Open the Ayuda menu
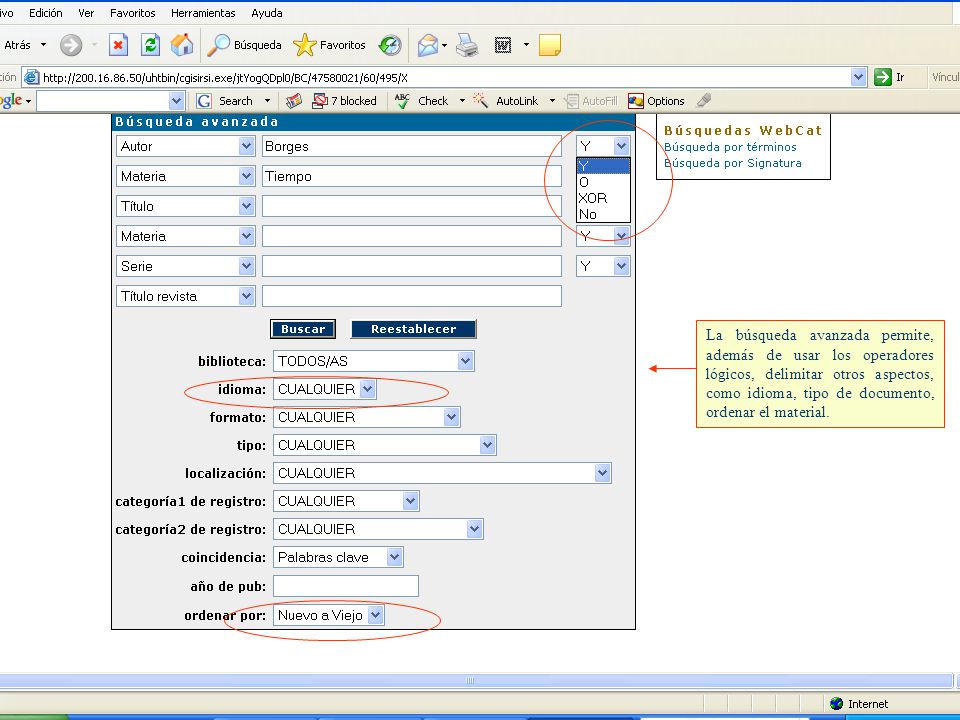Screen dimensions: 960x720 tap(267, 13)
